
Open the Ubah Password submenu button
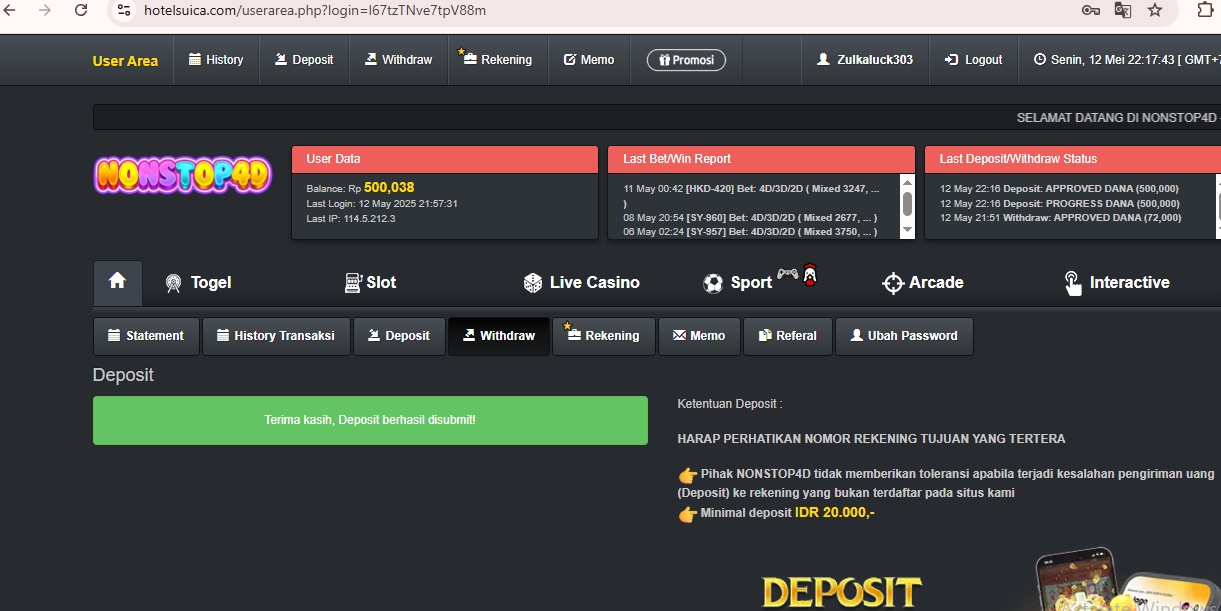(x=904, y=336)
